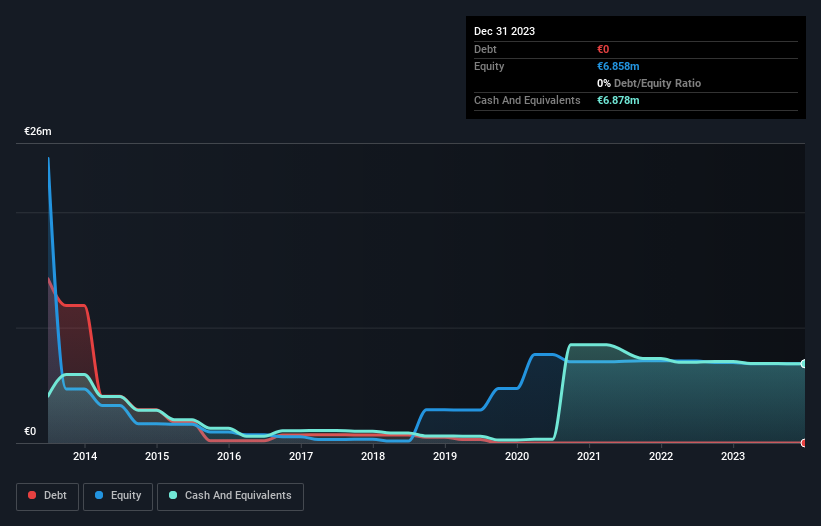Click the 2014 x-axis label
This screenshot has width=821, height=526.
click(x=85, y=456)
